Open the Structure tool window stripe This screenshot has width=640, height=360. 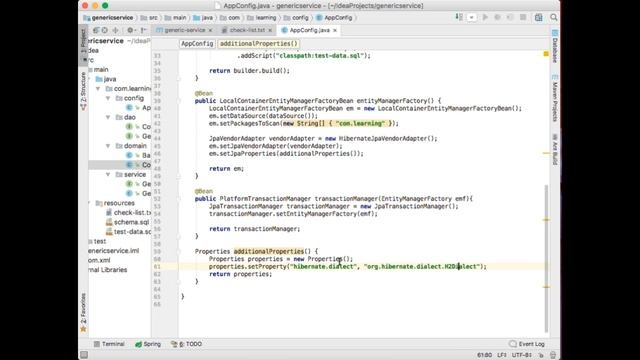83,91
